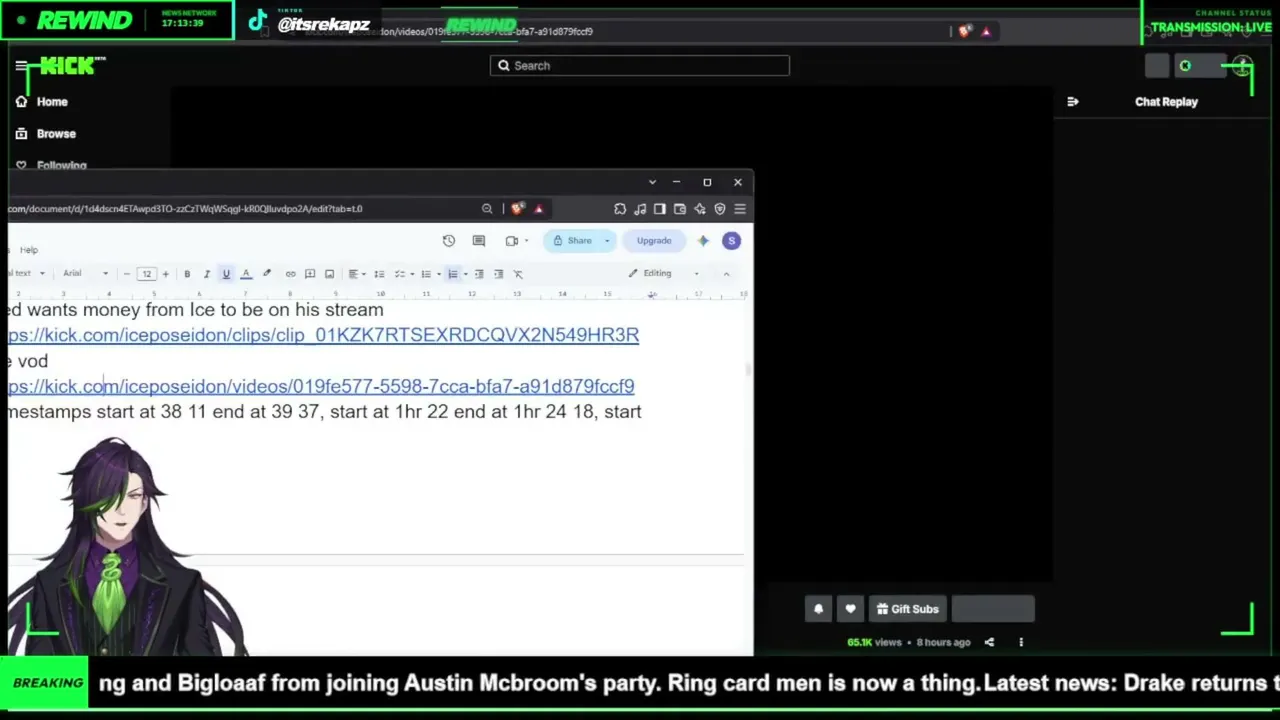This screenshot has width=1280, height=720.
Task: Click the notification bell button on Kick
Action: click(x=819, y=609)
